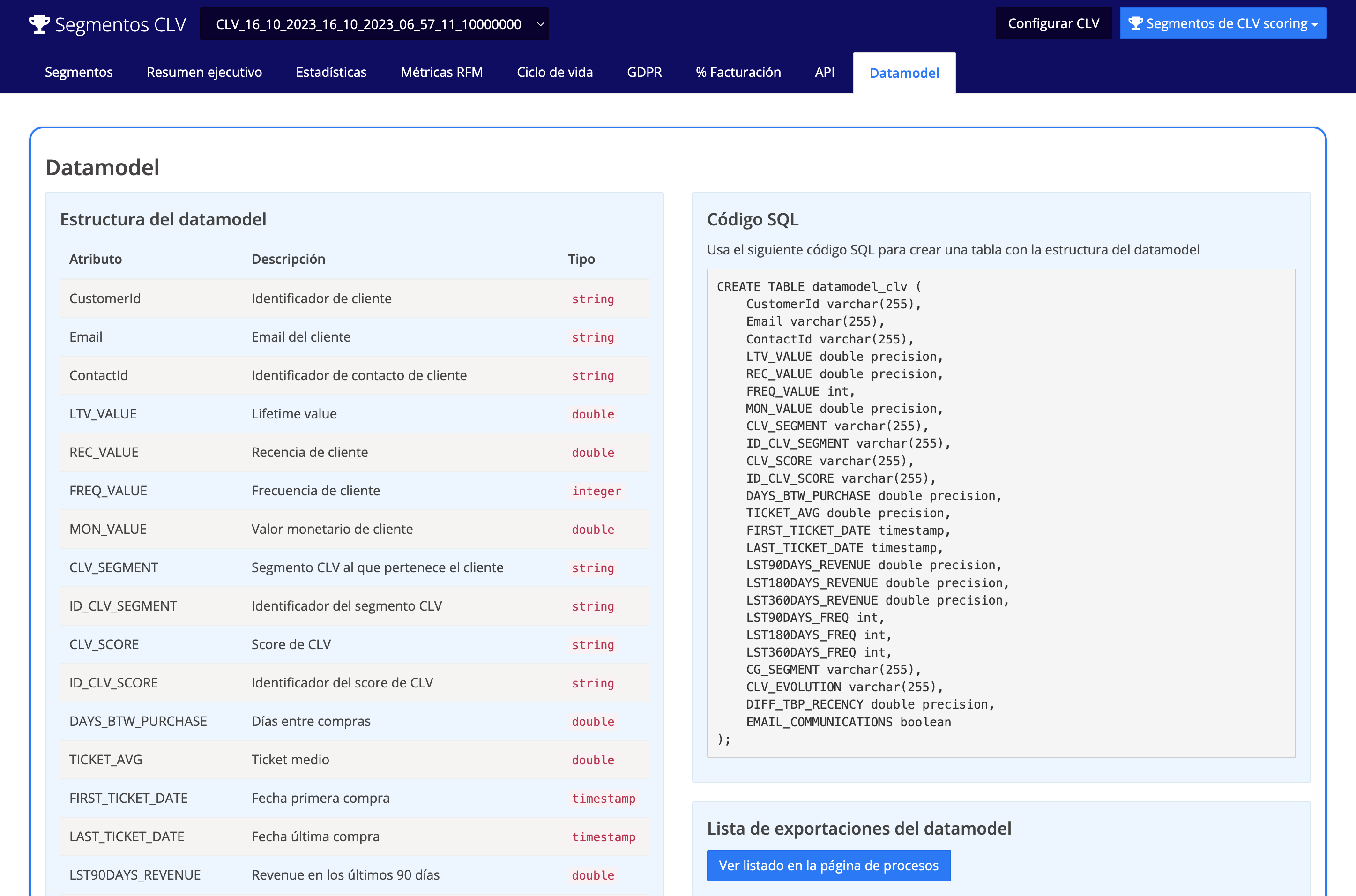
Task: Click the timestamp type of FIRST_TICKET_DATE
Action: 603,798
